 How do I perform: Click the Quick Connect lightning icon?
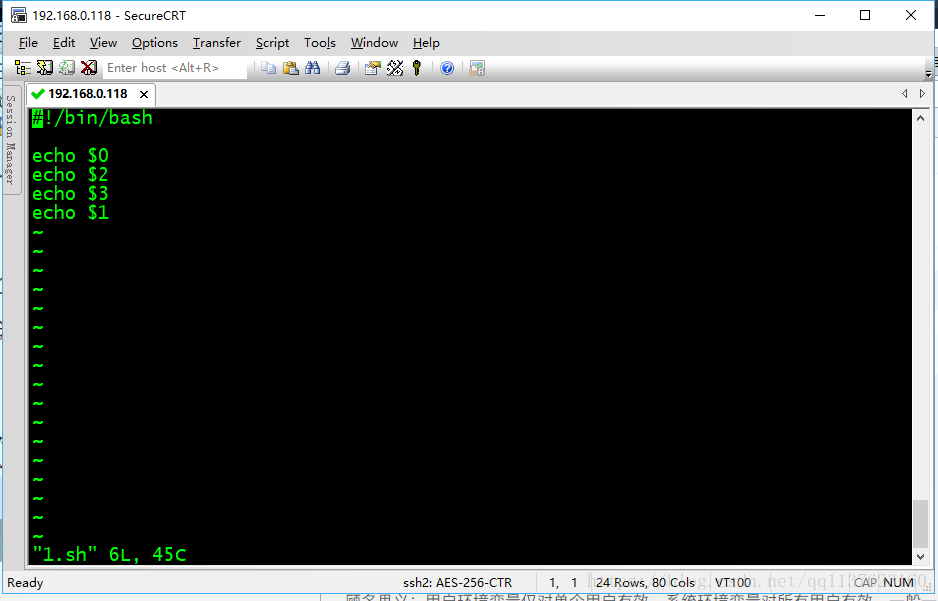45,68
